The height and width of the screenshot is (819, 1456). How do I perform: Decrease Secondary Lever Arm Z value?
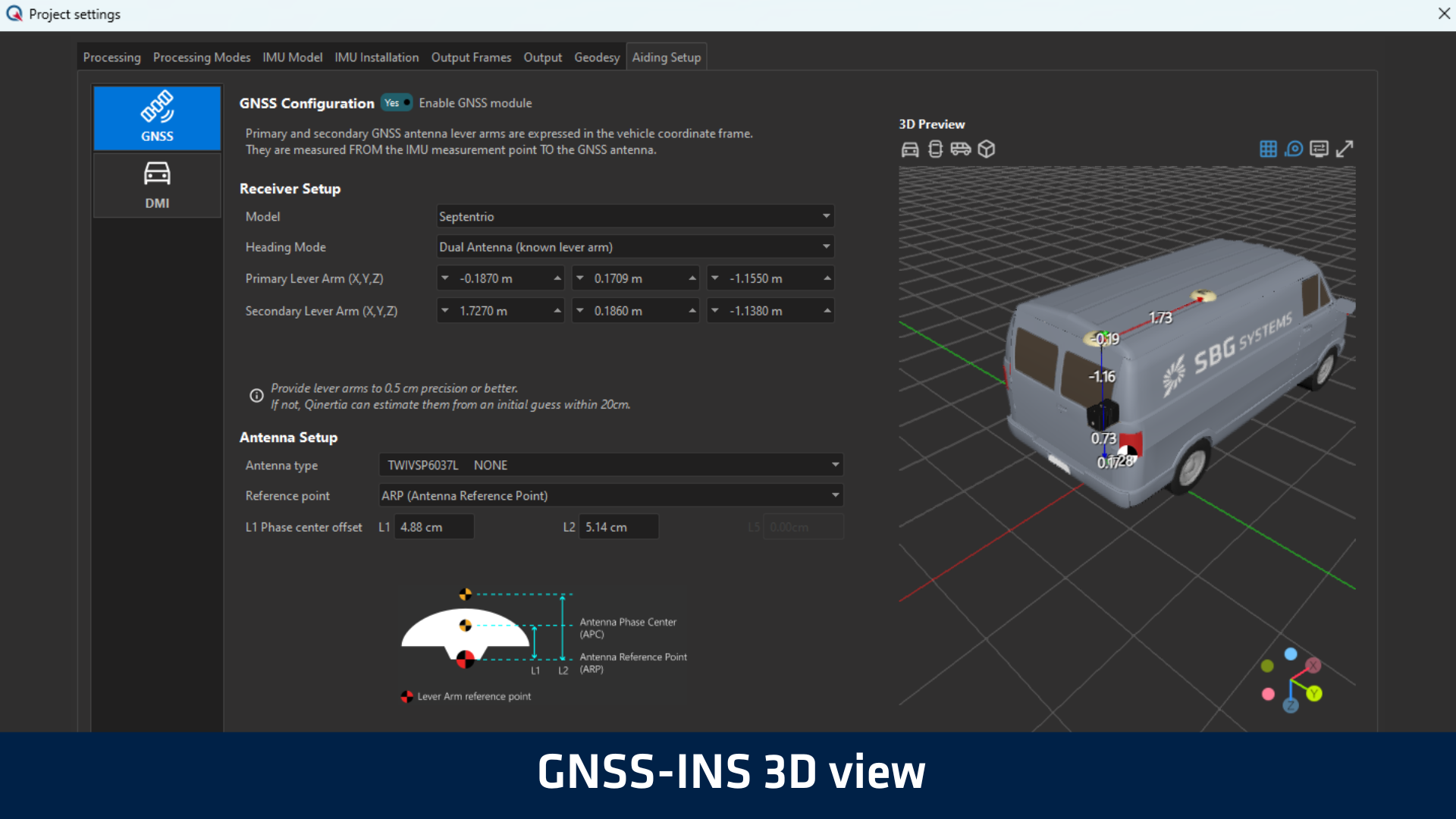715,310
